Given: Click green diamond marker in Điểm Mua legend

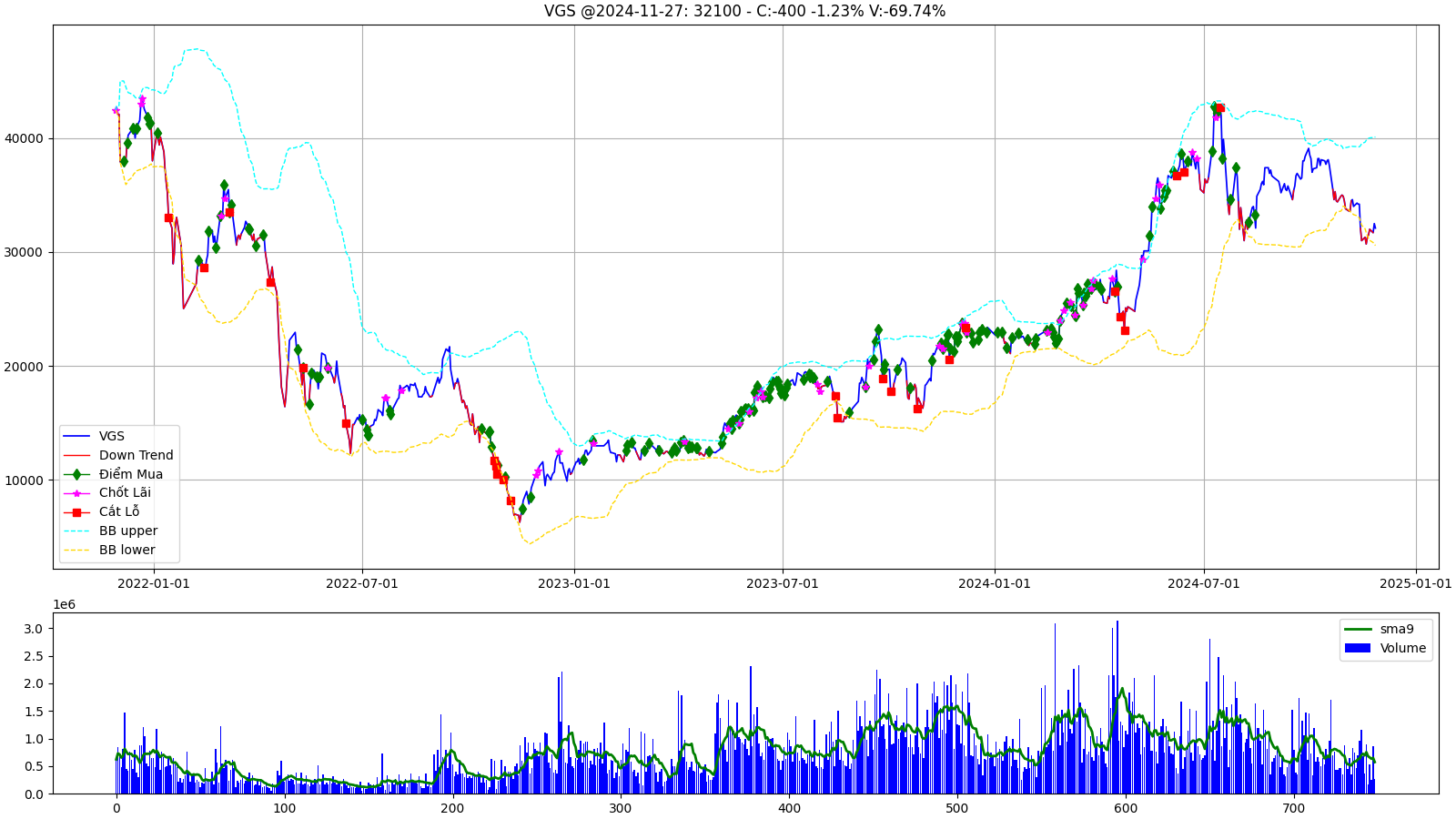Looking at the screenshot, I should (x=76, y=474).
